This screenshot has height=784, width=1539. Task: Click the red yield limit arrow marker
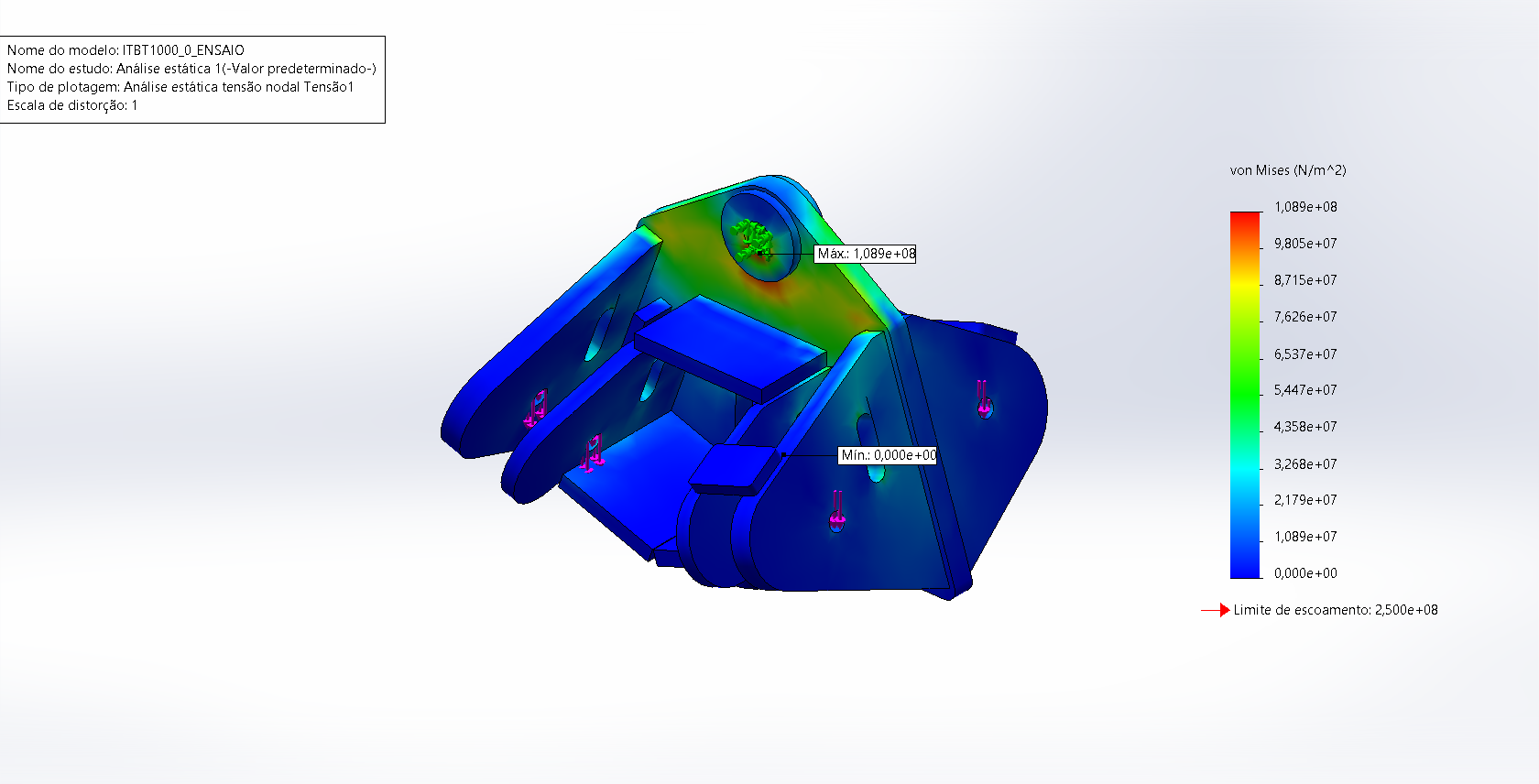[x=1216, y=610]
